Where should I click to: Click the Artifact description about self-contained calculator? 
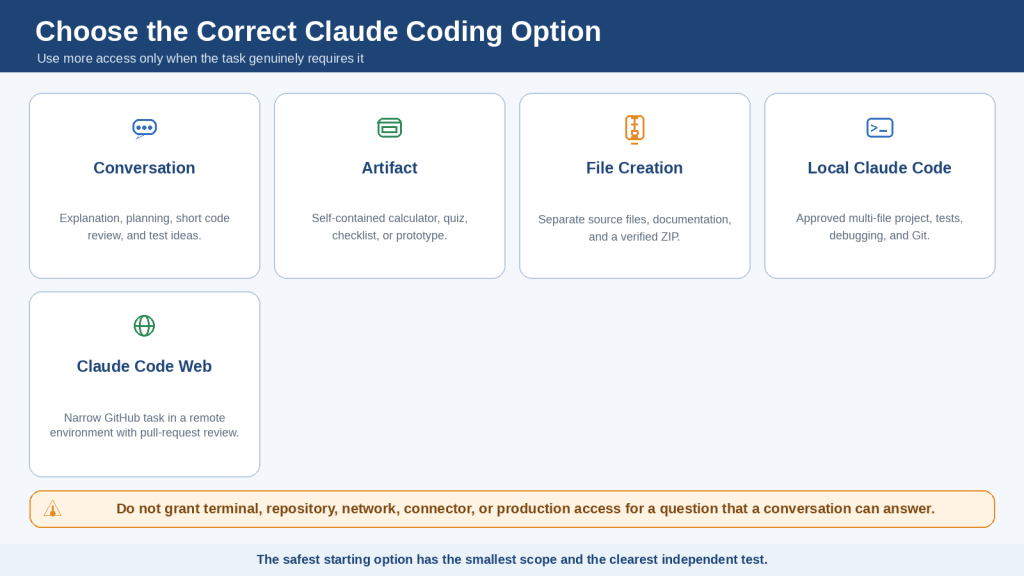click(389, 227)
